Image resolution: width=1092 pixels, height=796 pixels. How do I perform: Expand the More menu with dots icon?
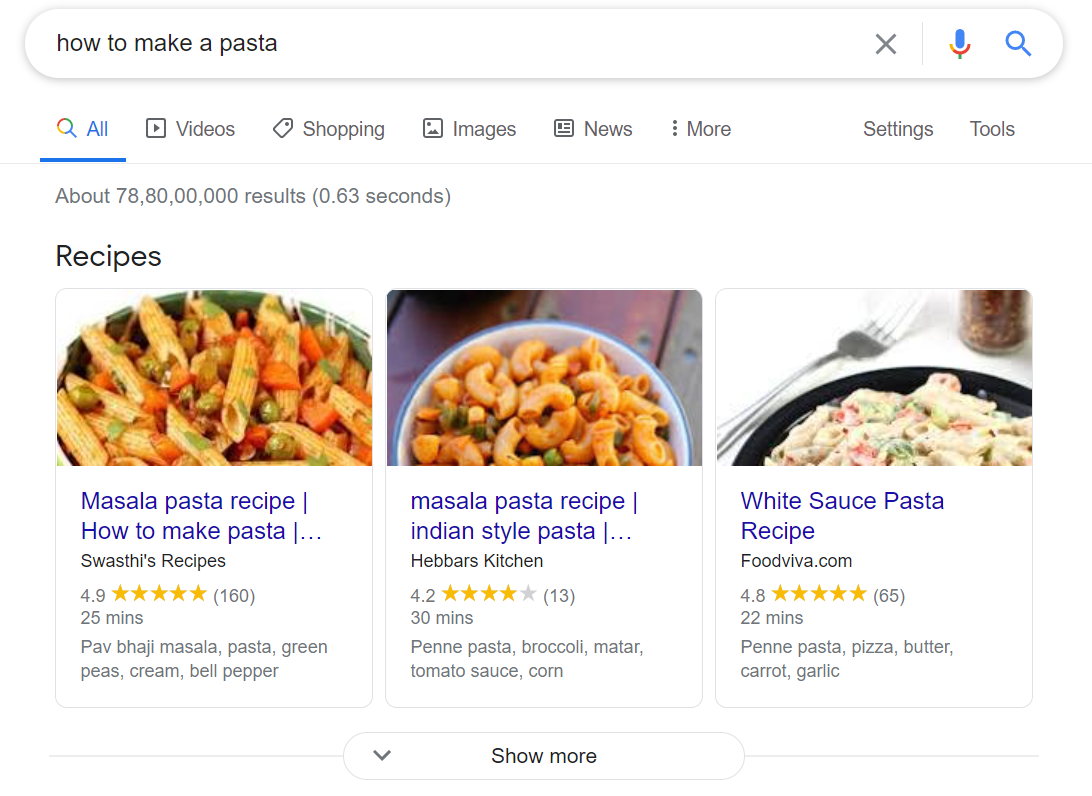tap(700, 129)
